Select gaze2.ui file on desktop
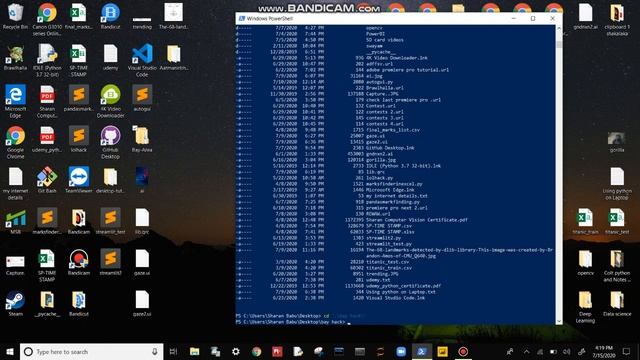 coord(142,303)
